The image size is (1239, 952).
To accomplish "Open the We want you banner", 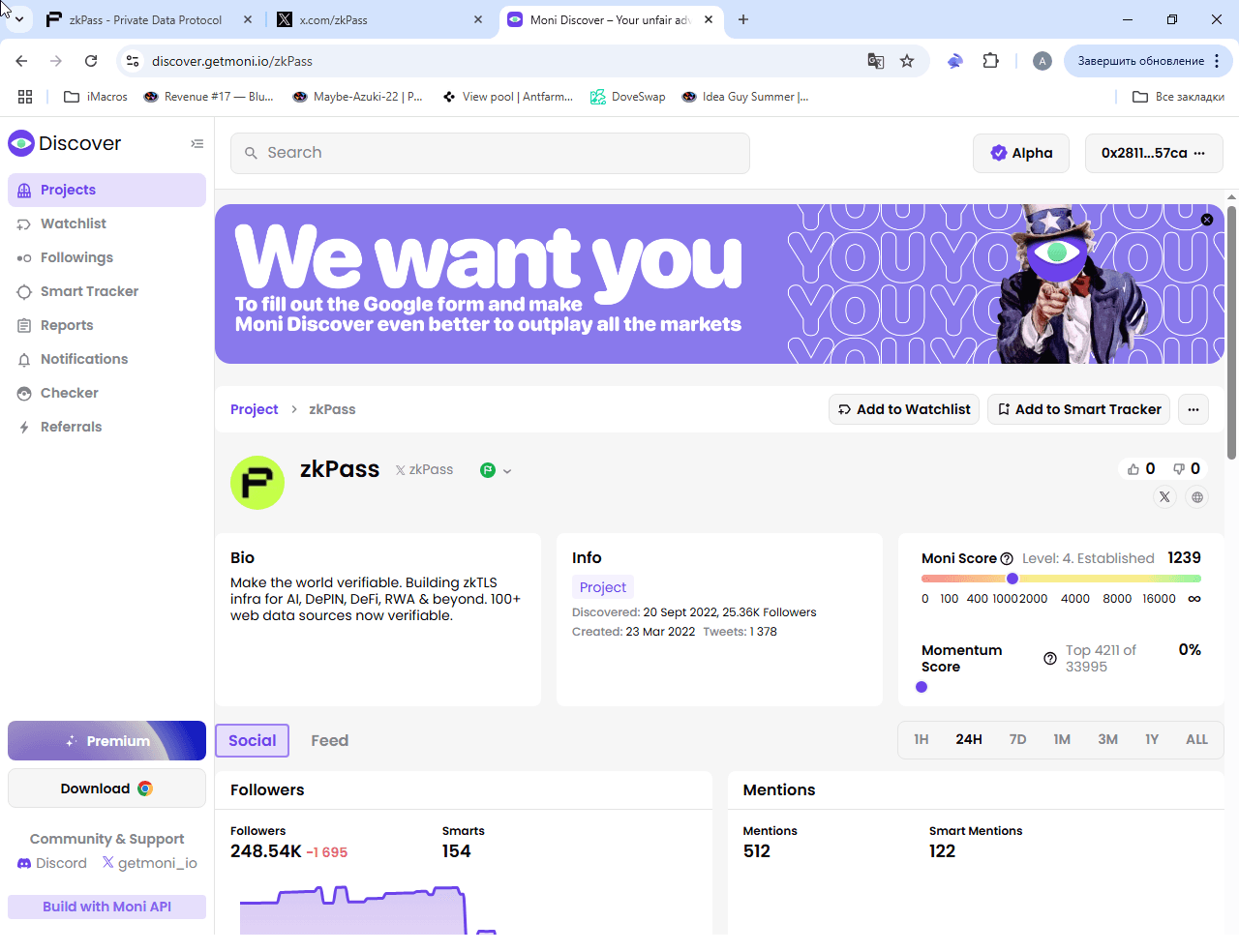I will [x=719, y=283].
